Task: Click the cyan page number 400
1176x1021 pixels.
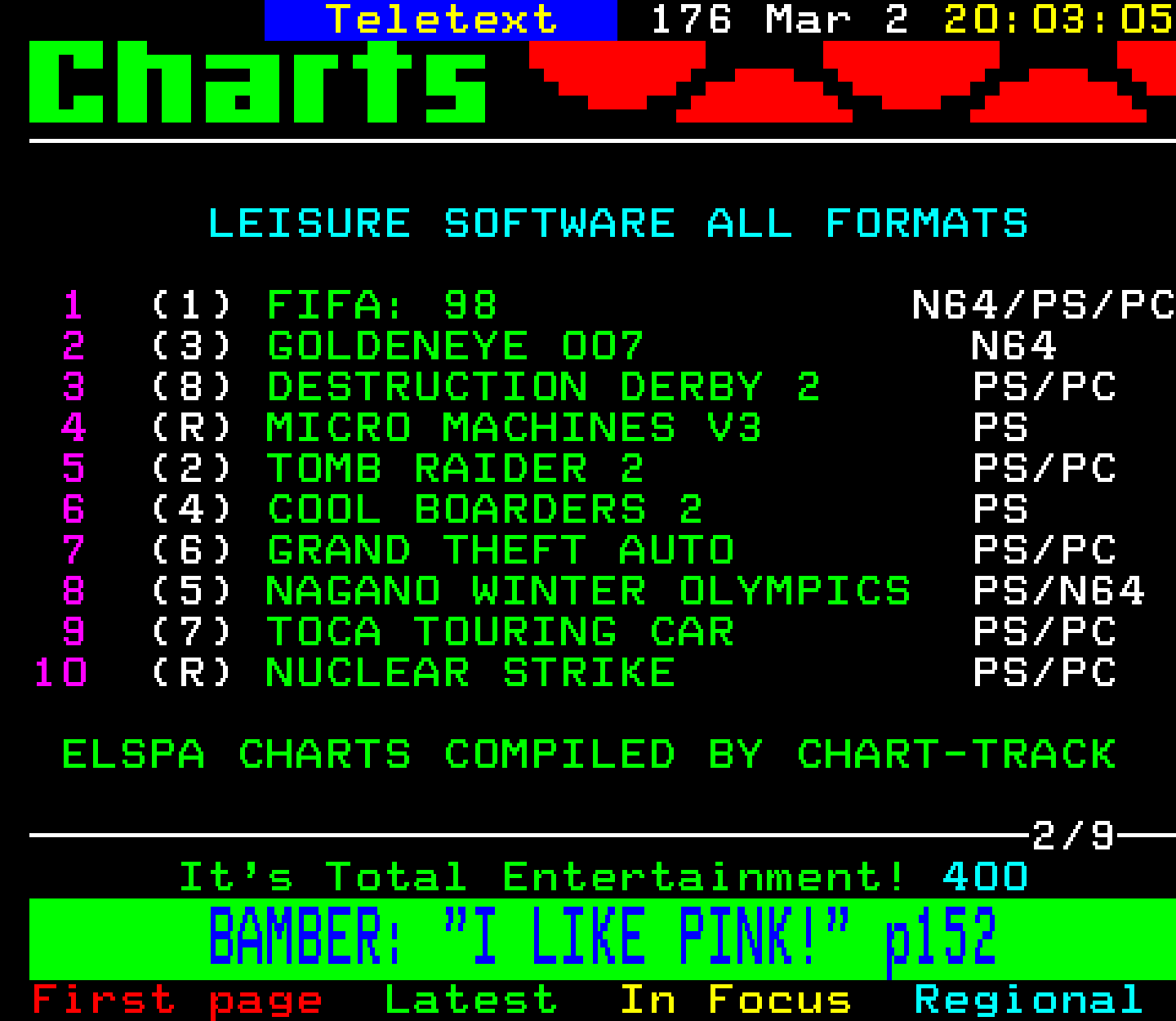Action: [985, 877]
